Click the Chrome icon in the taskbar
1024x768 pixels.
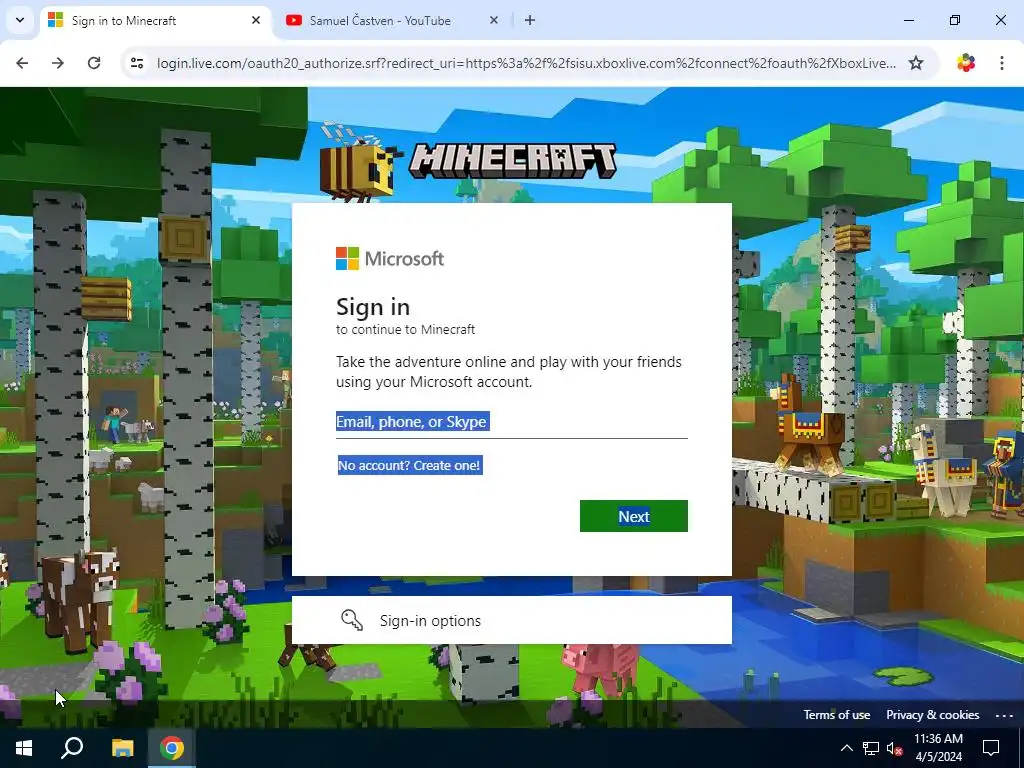coord(172,748)
